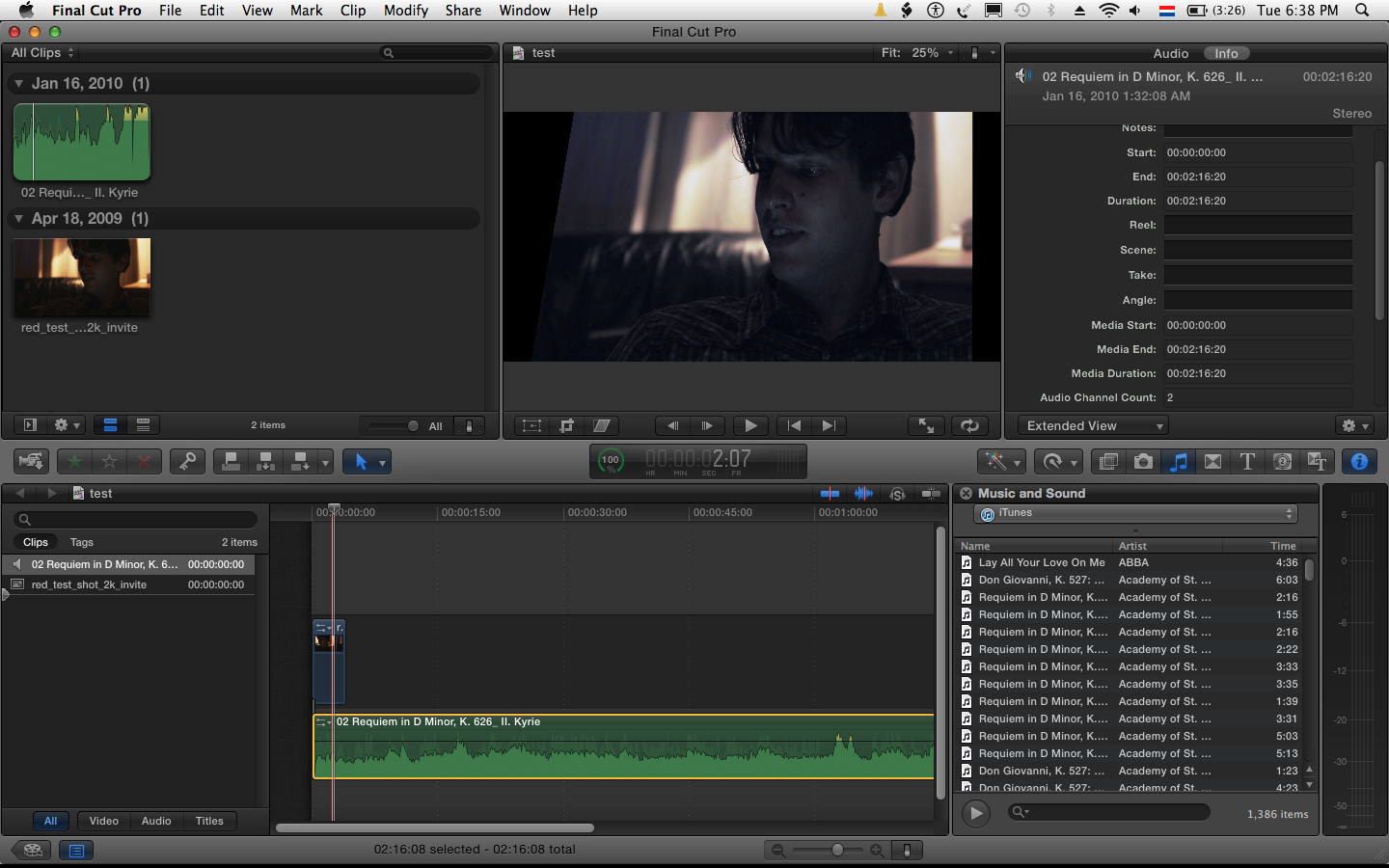Select Clips tab in timeline index
The height and width of the screenshot is (868, 1389).
[36, 543]
